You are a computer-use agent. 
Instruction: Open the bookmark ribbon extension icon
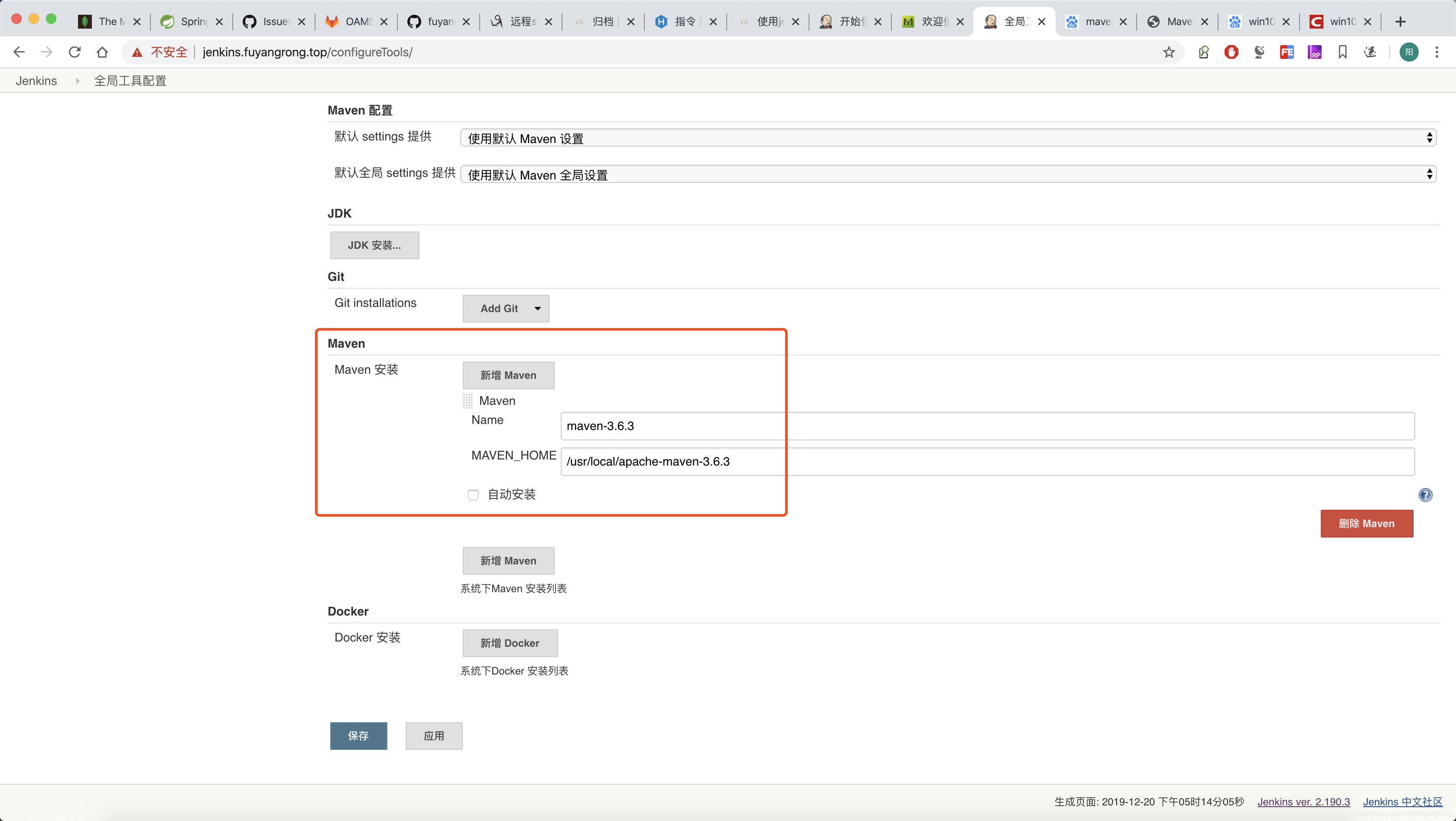point(1342,52)
